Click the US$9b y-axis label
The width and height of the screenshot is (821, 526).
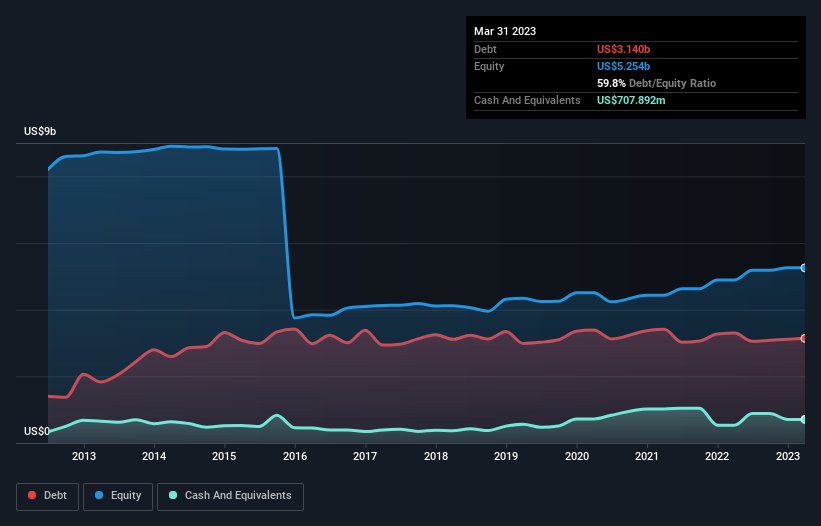(x=40, y=131)
